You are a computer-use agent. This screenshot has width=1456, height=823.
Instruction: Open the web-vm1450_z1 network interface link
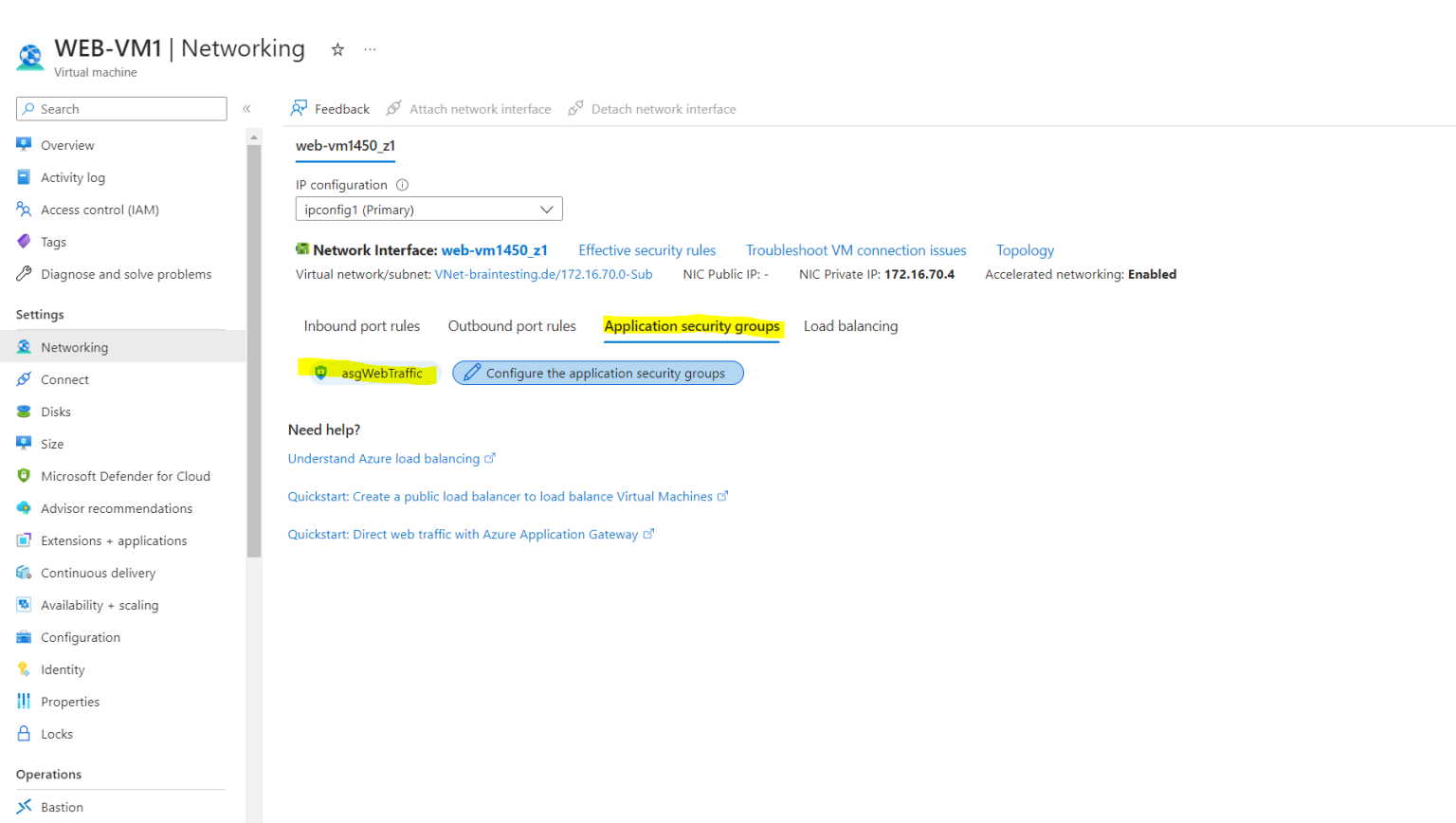[495, 250]
